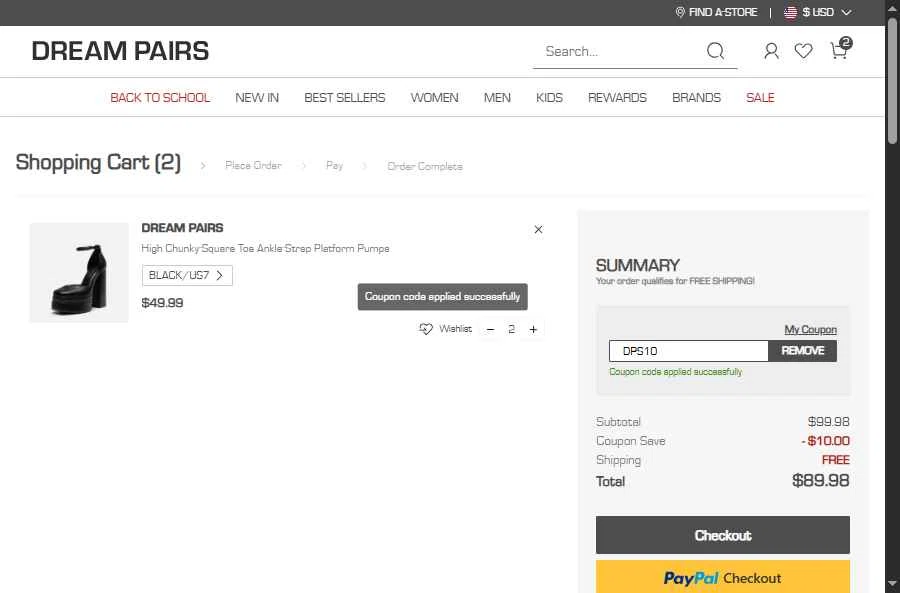This screenshot has height=593, width=900.
Task: Increase item quantity with plus button
Action: [x=533, y=330]
